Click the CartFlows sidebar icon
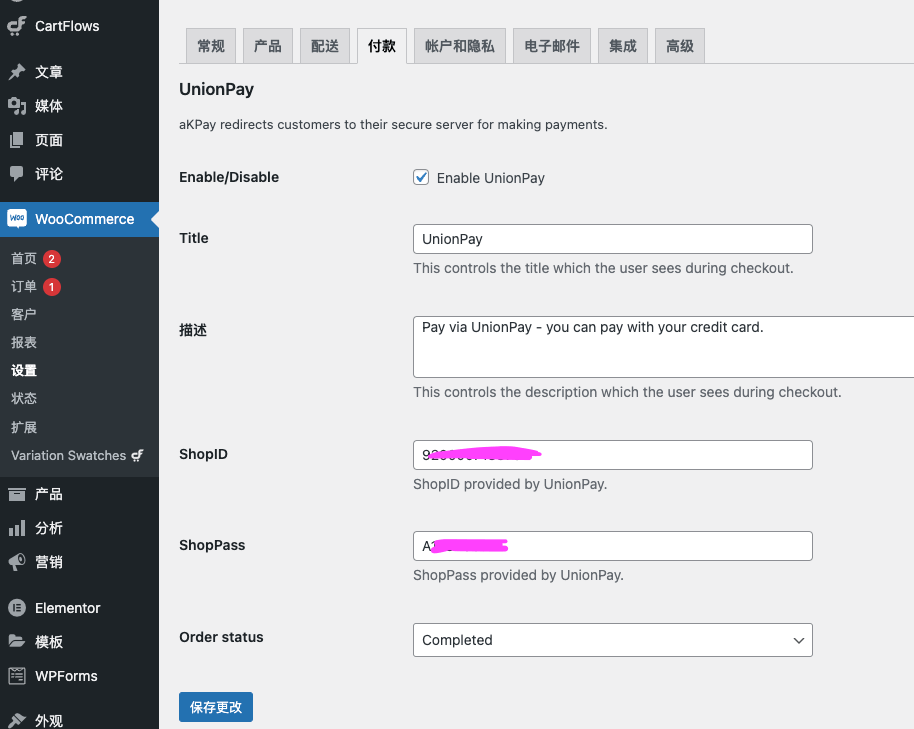Screen dimensions: 914x729 pyautogui.click(x=17, y=26)
